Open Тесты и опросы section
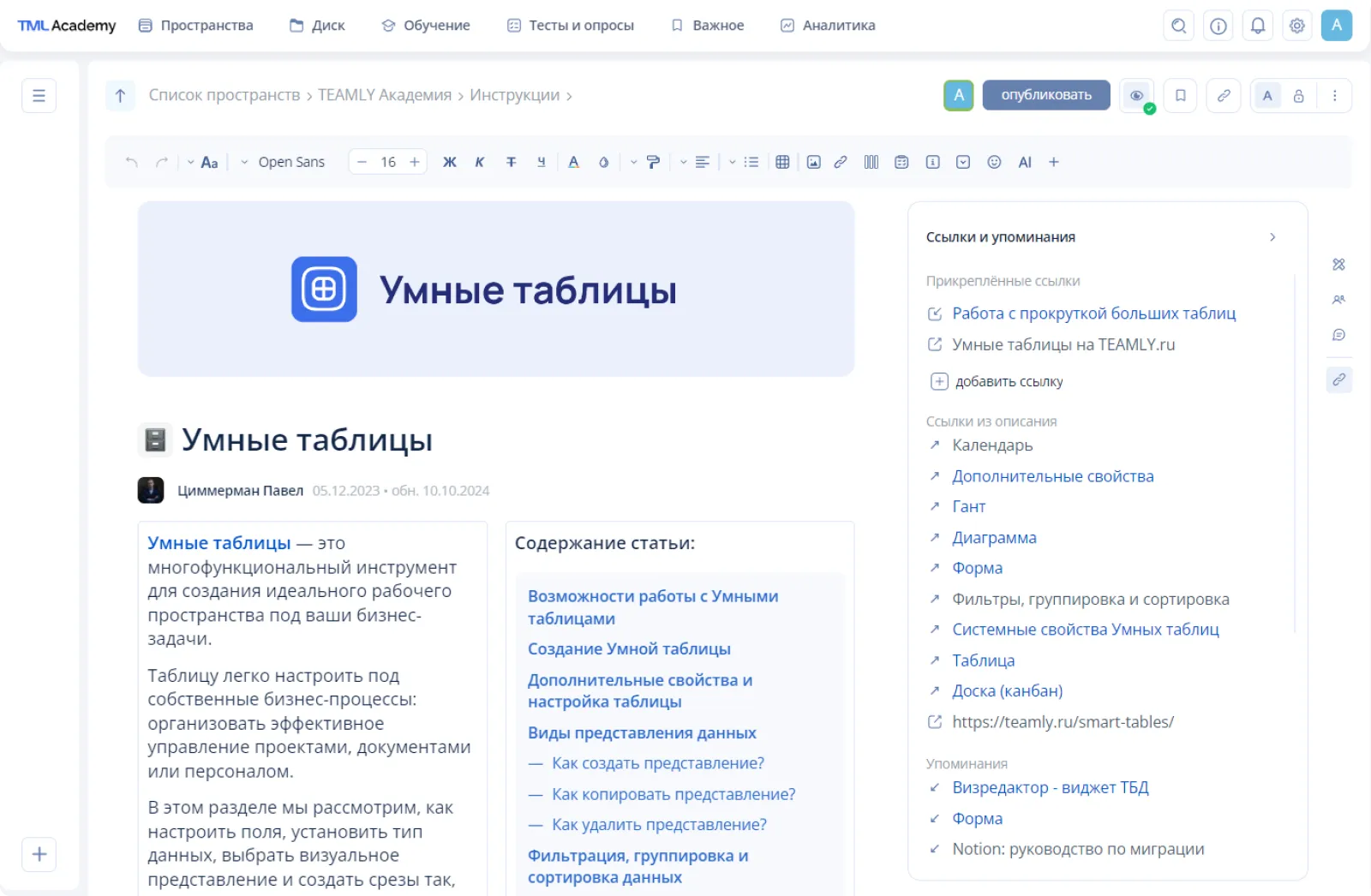The width and height of the screenshot is (1371, 896). 571,26
